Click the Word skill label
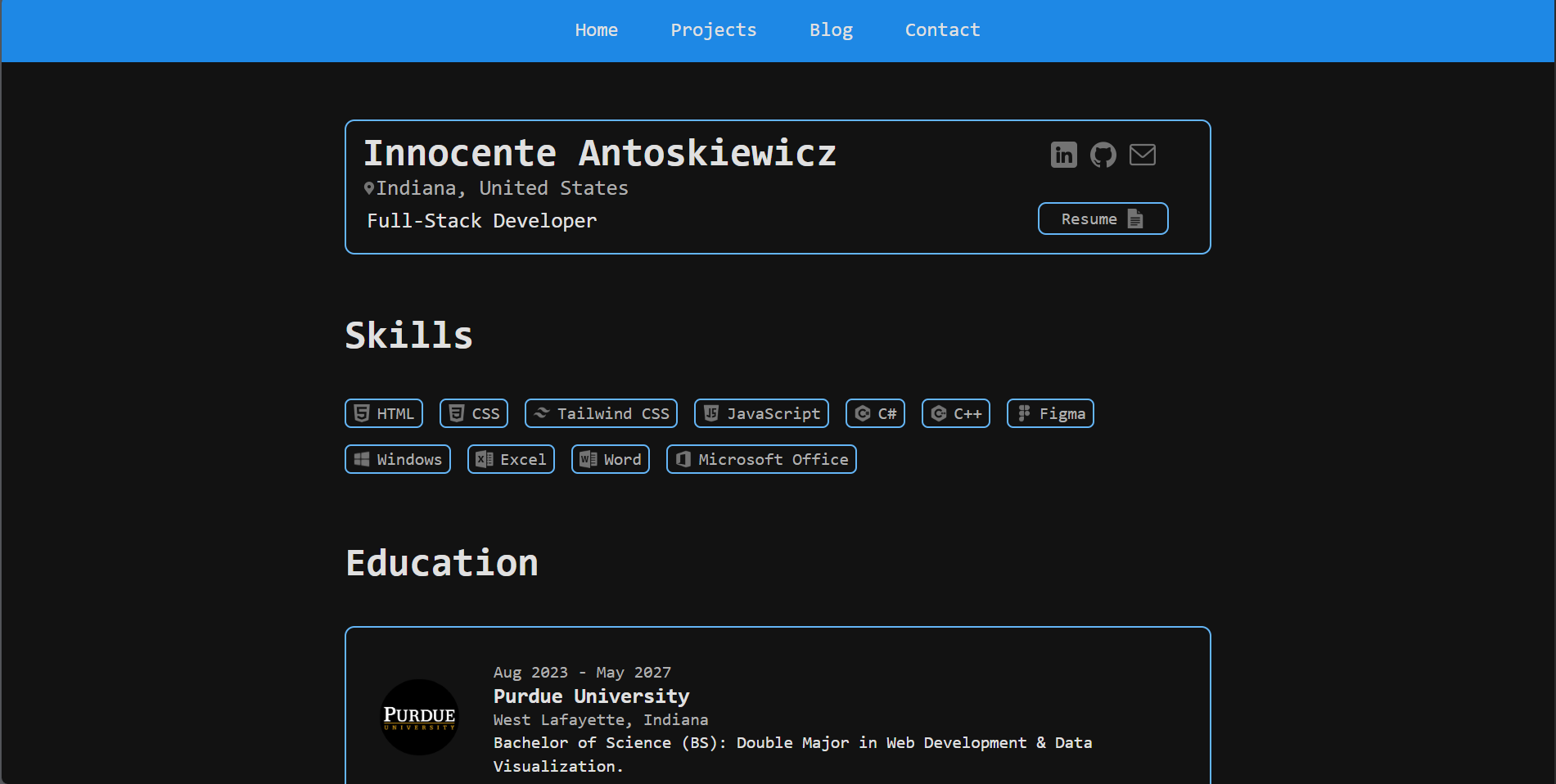This screenshot has width=1556, height=784. point(623,460)
